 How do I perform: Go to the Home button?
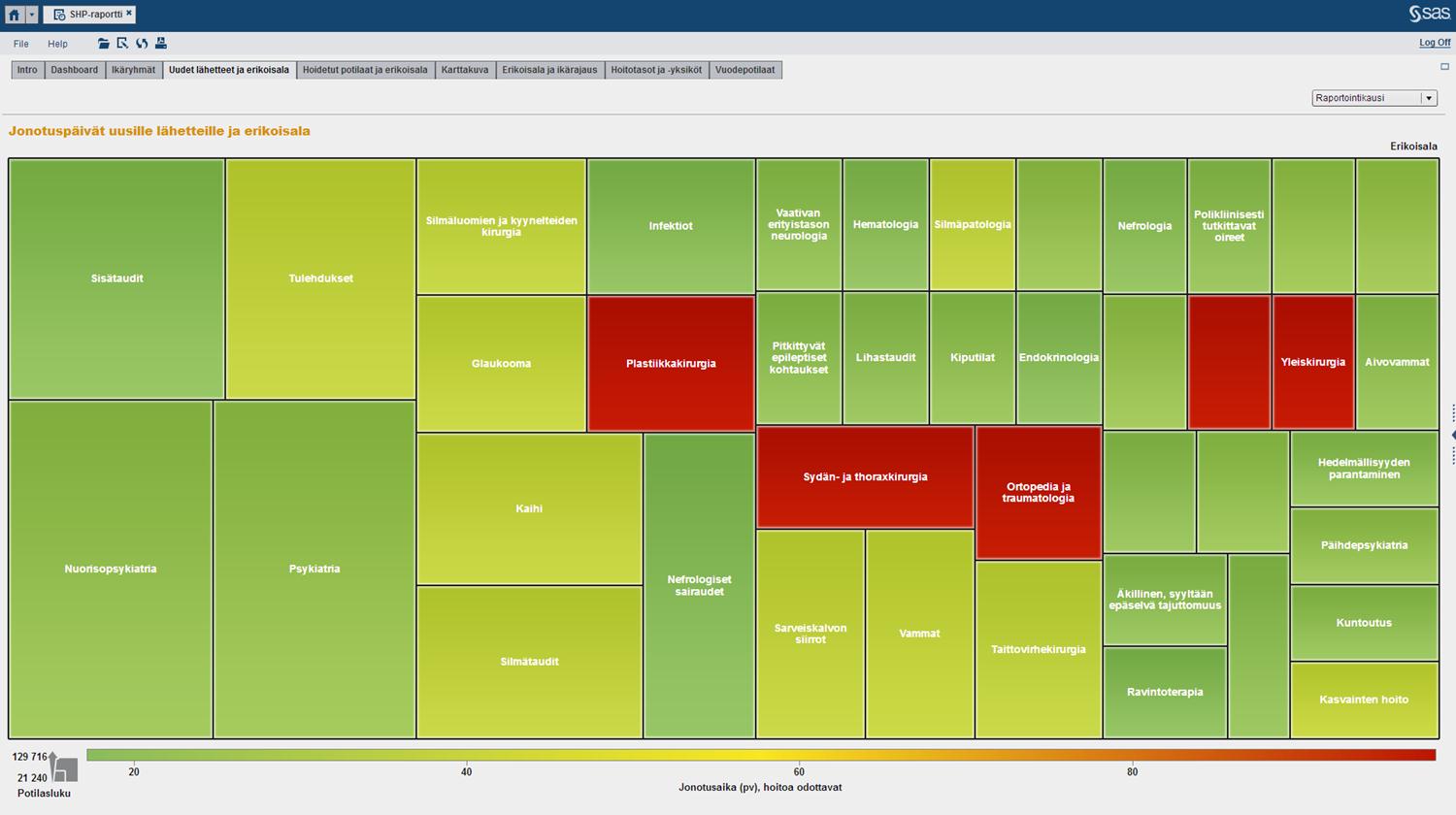pos(14,15)
